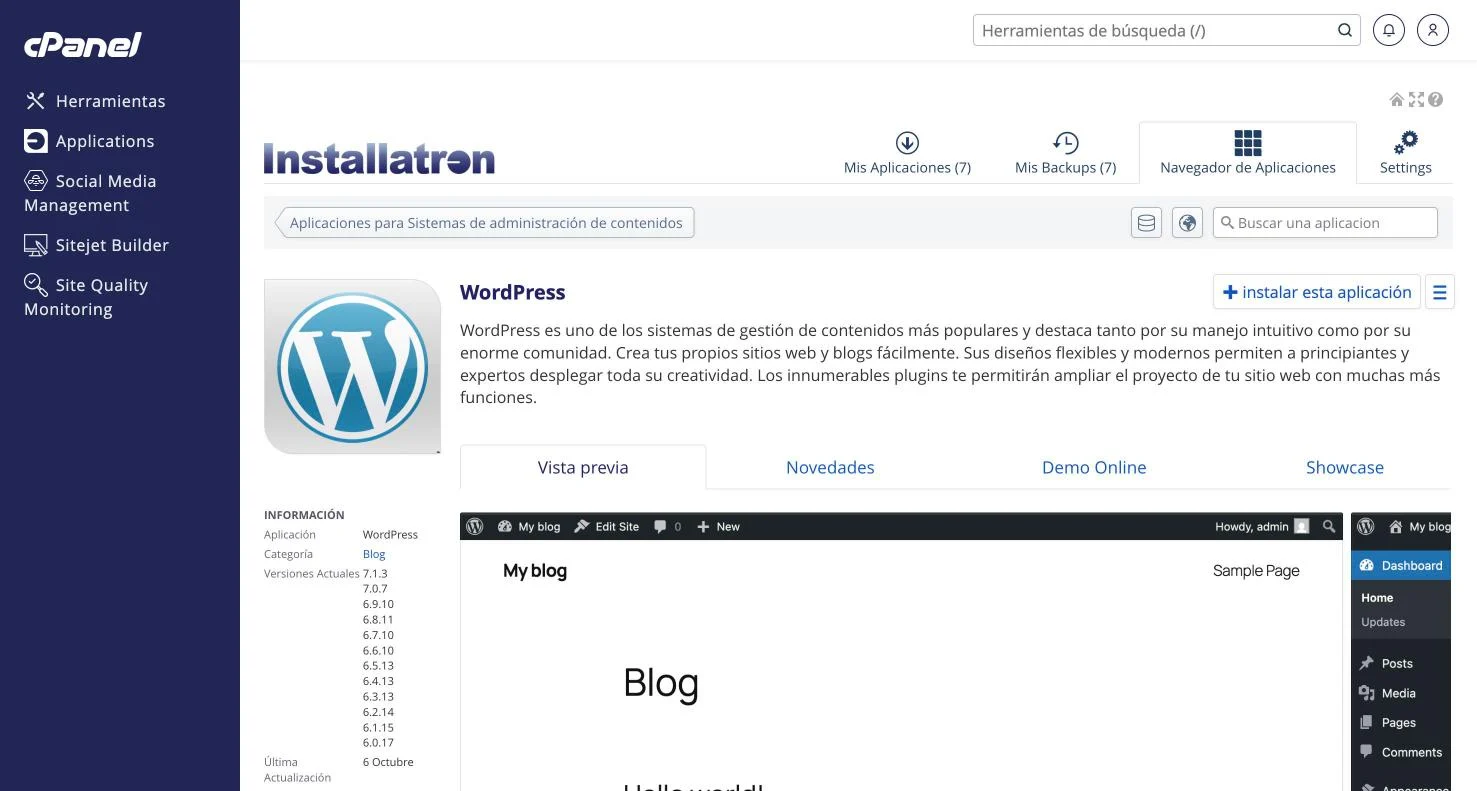Click the Installatron logo

coord(379,159)
